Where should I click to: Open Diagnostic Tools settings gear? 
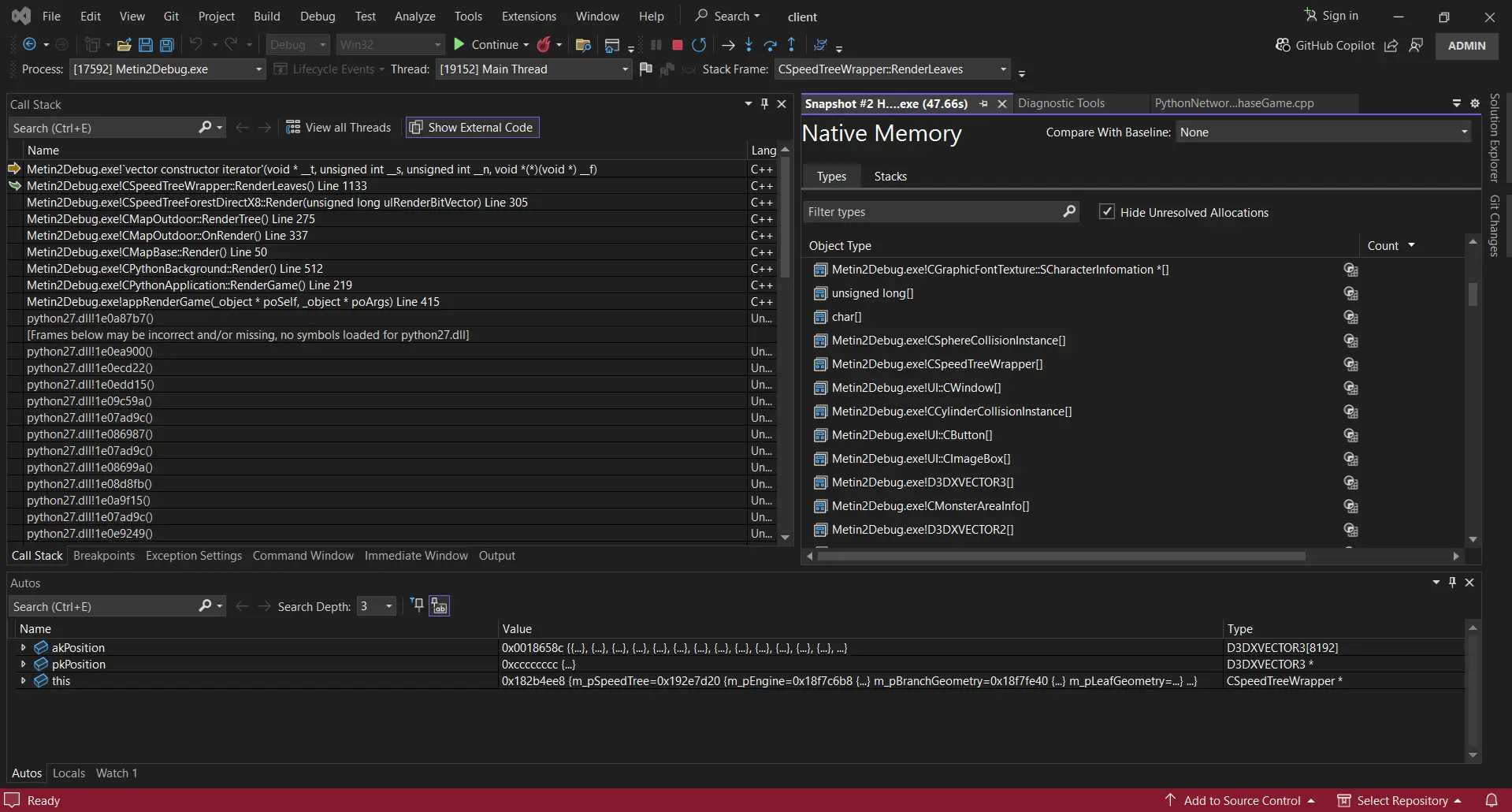pos(1475,103)
